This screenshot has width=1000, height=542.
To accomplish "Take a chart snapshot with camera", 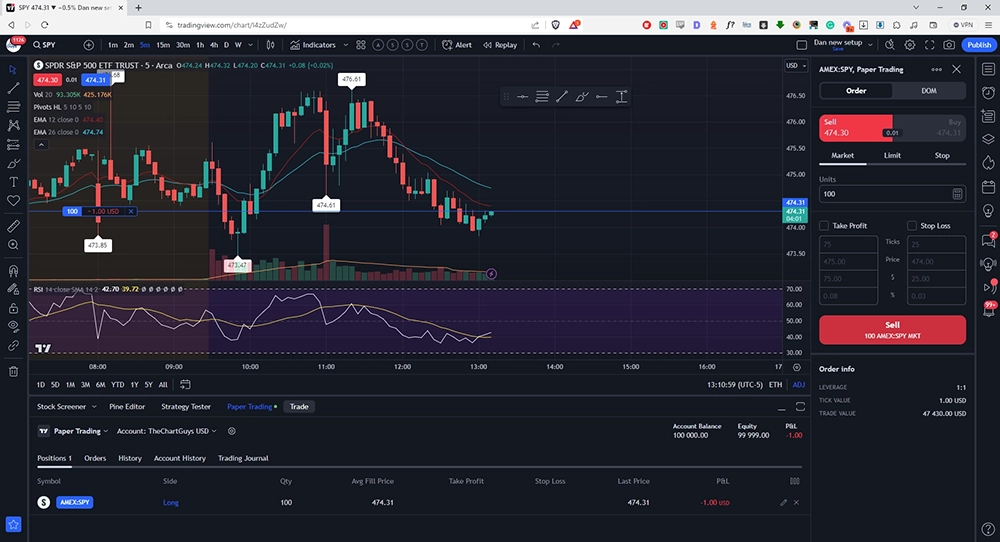I will click(949, 45).
